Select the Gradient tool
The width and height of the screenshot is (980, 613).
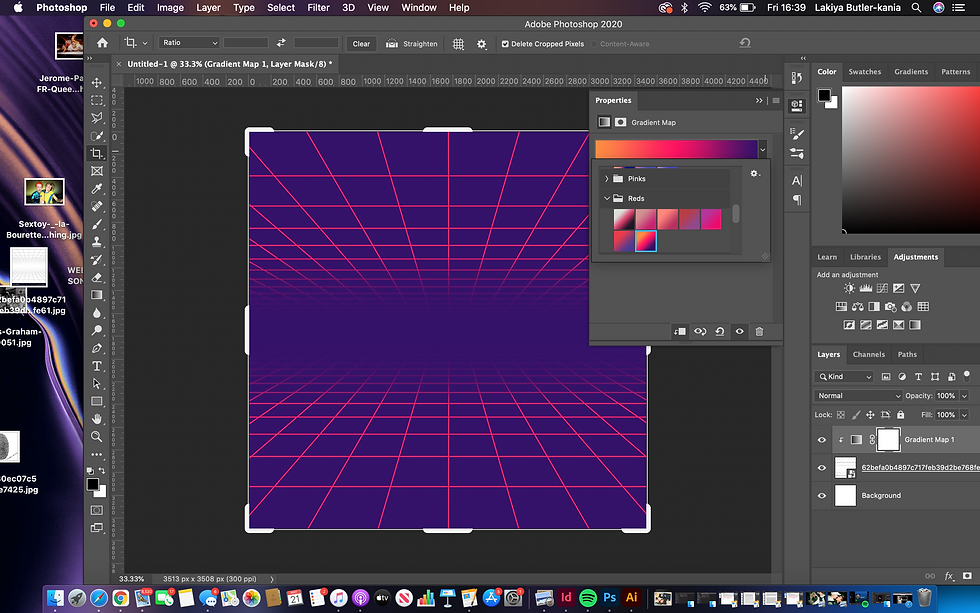coord(97,295)
